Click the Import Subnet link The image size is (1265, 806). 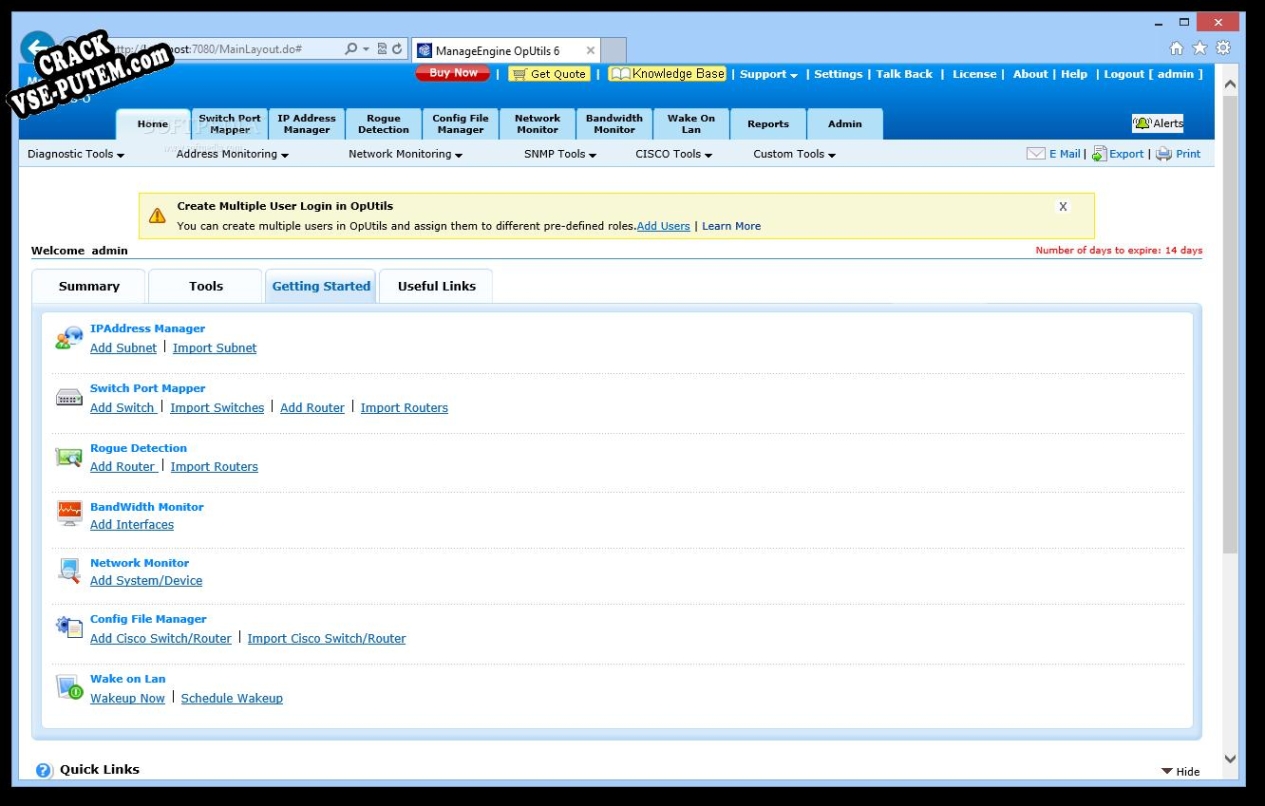point(215,348)
